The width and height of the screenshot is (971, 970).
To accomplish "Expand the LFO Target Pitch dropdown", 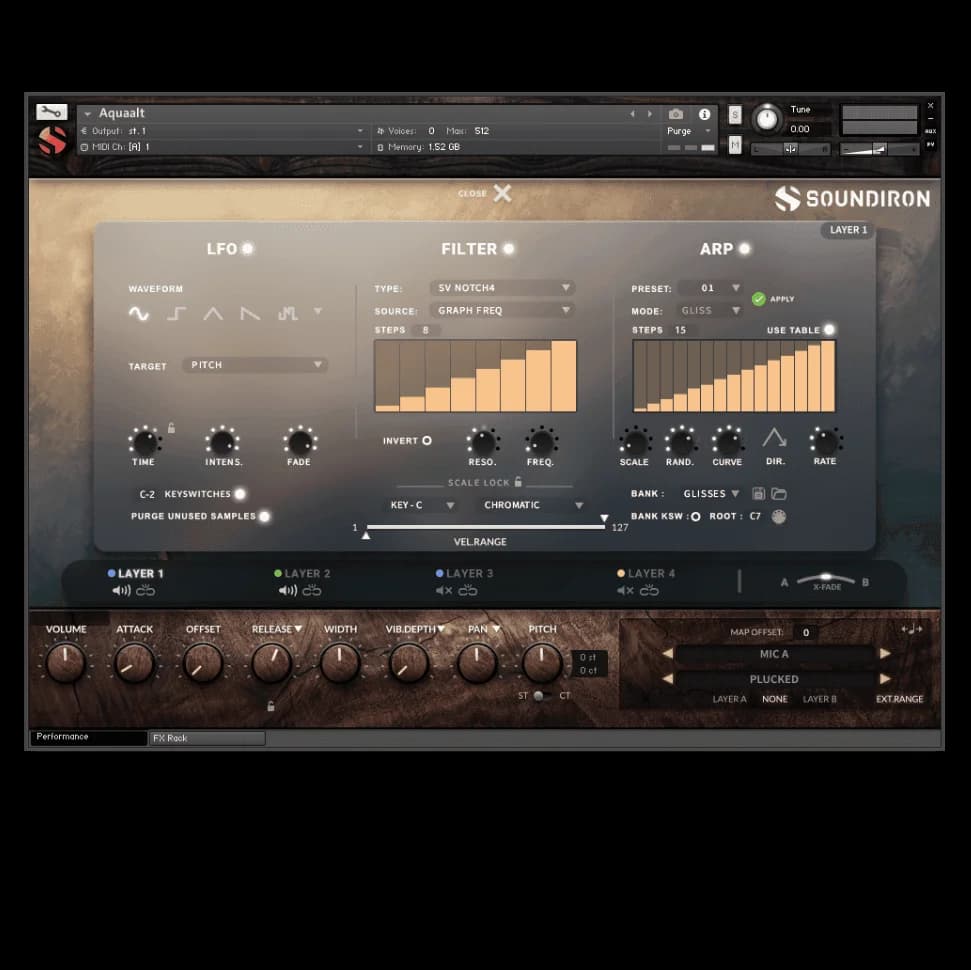I will [256, 366].
